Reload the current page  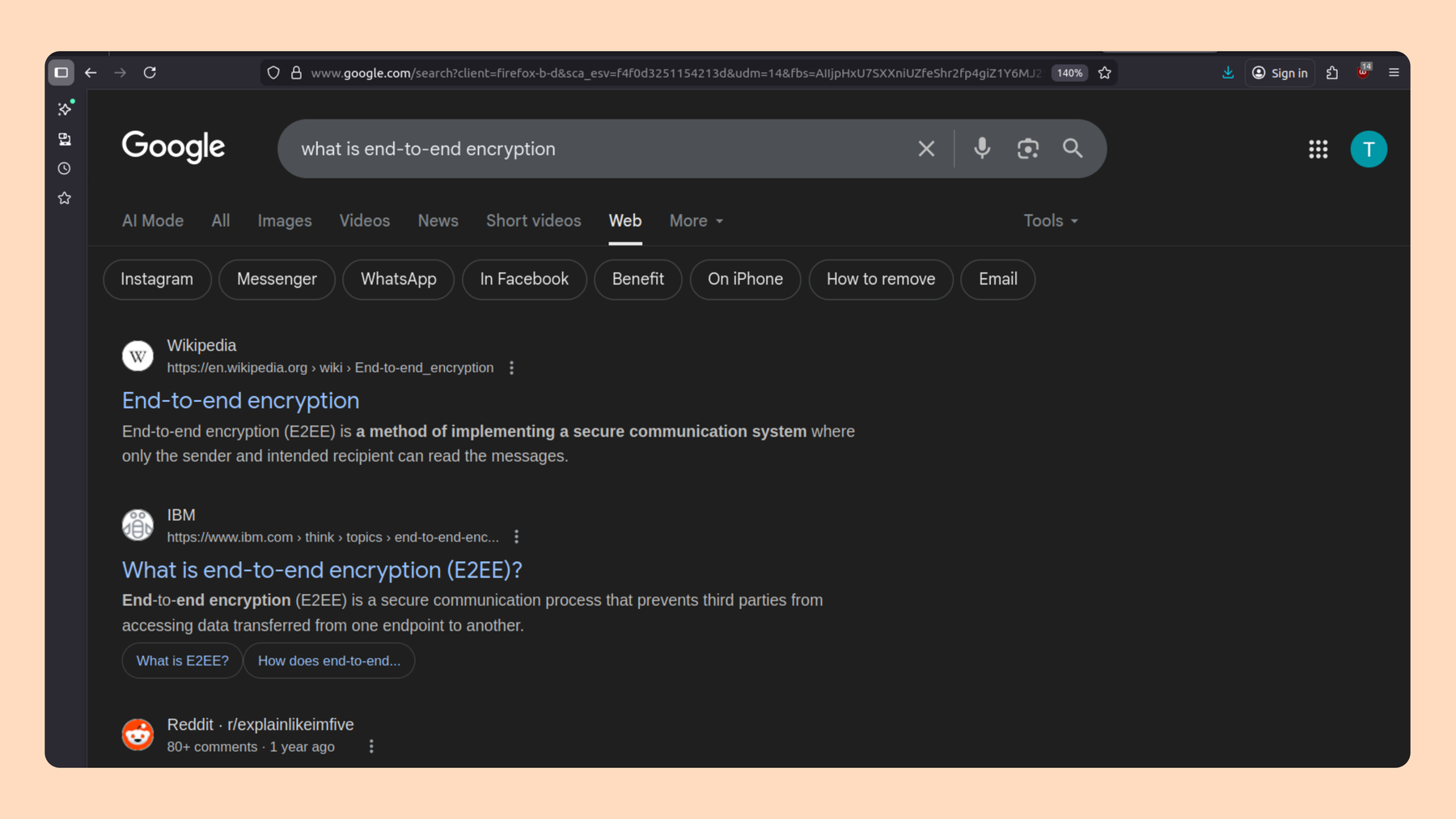pos(150,73)
